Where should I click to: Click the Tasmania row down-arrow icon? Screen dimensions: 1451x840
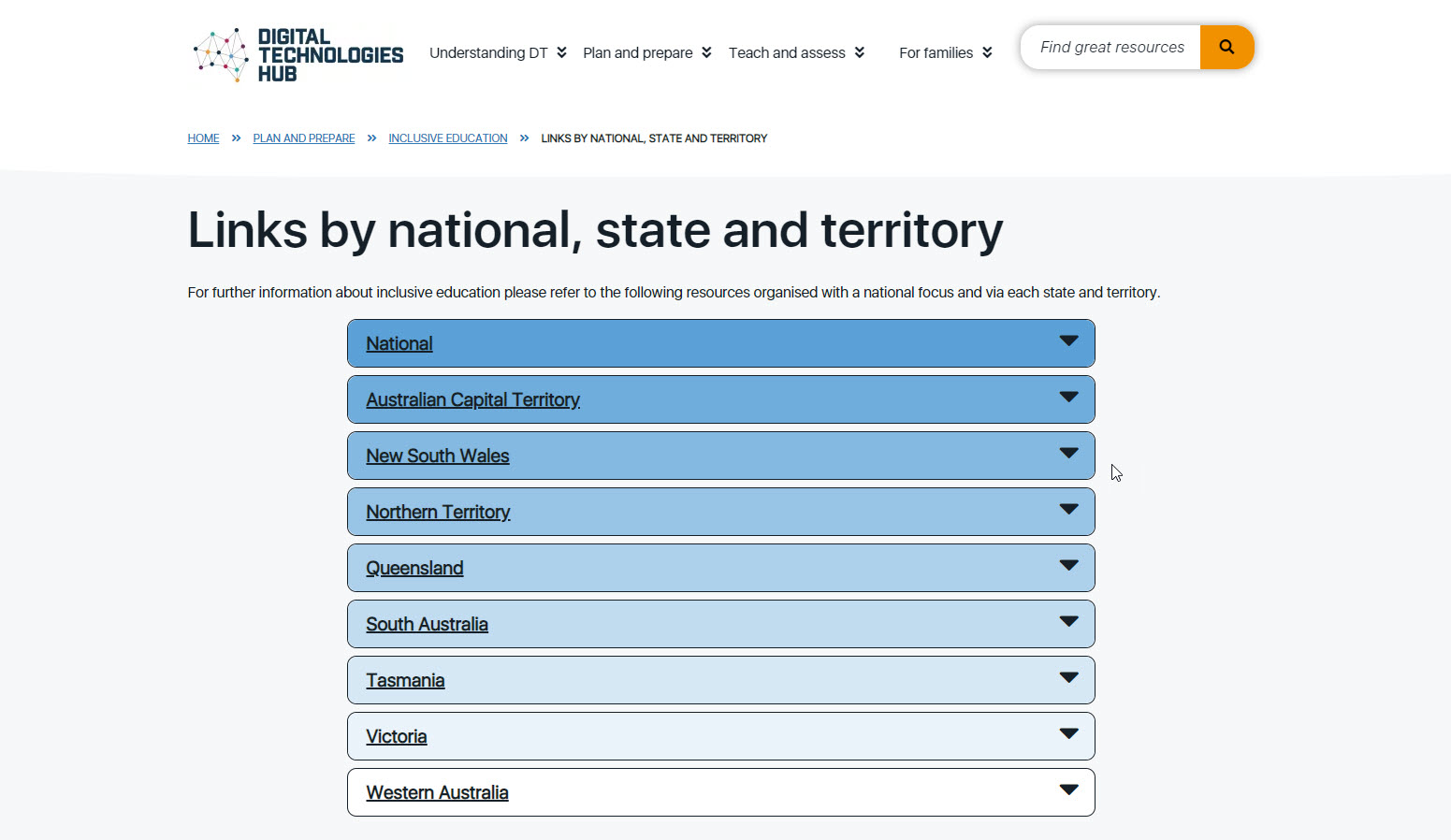tap(1068, 678)
